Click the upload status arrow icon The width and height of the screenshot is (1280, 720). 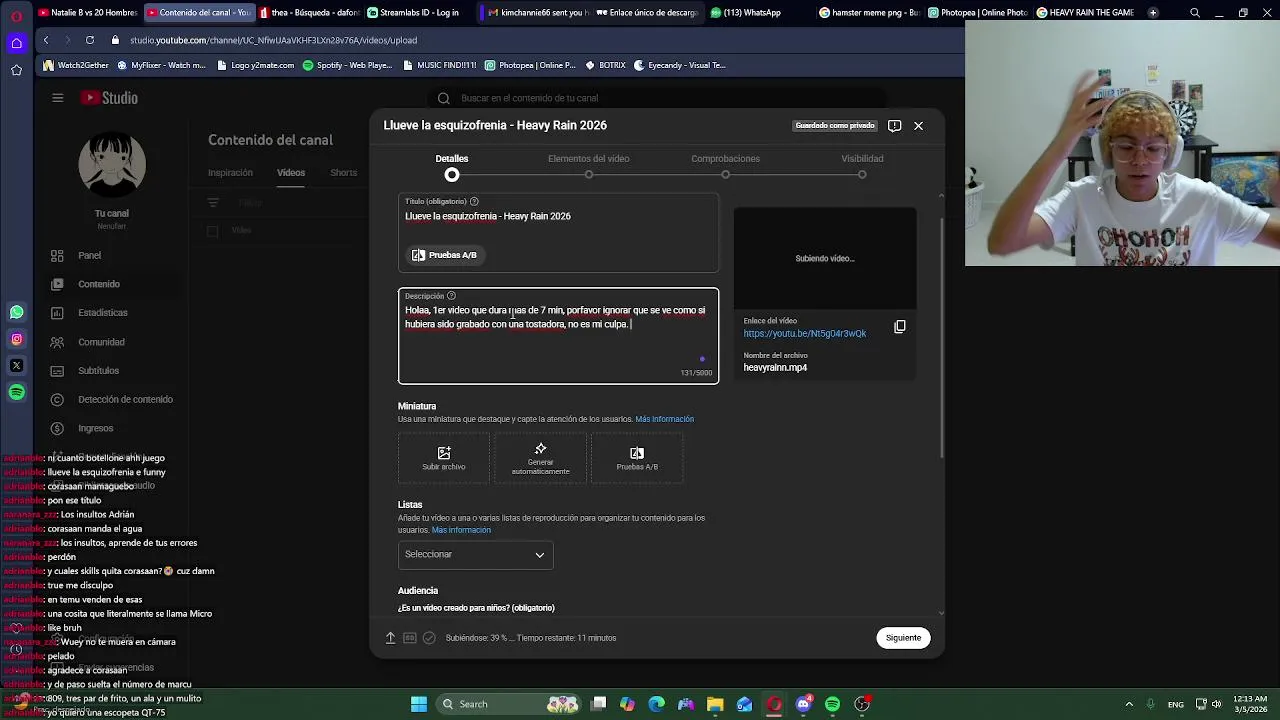(x=390, y=638)
